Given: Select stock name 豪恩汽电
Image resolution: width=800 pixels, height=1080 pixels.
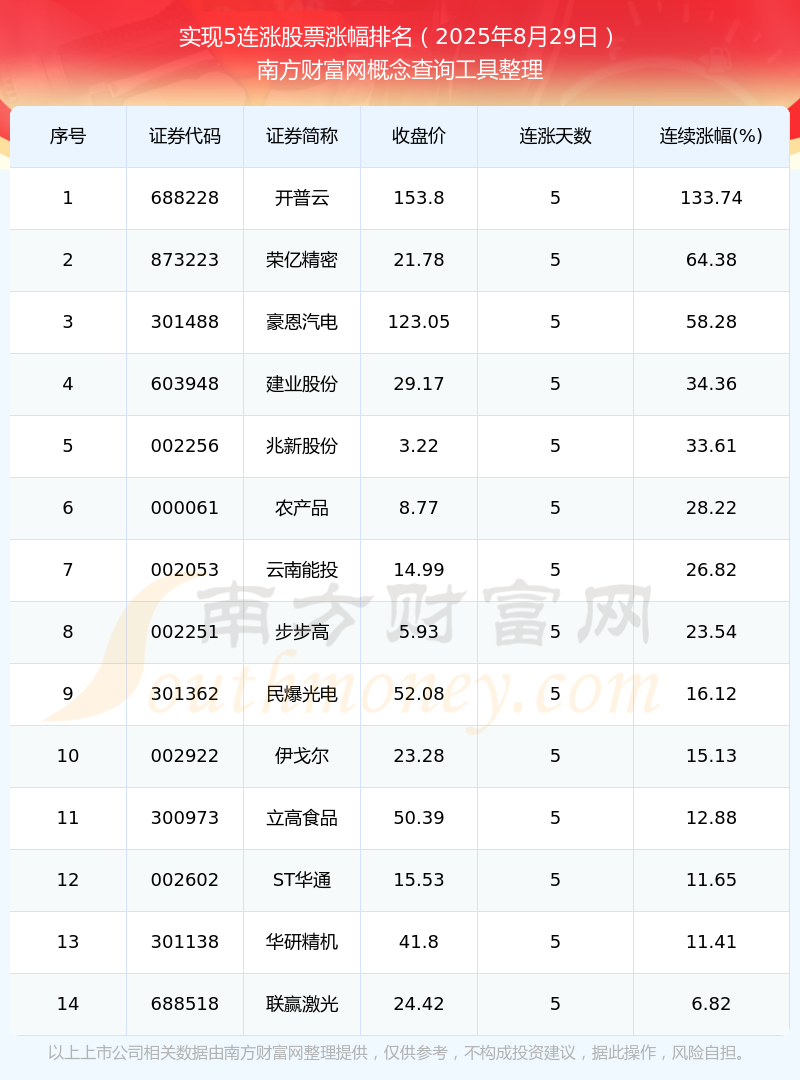Looking at the screenshot, I should click(x=302, y=322).
